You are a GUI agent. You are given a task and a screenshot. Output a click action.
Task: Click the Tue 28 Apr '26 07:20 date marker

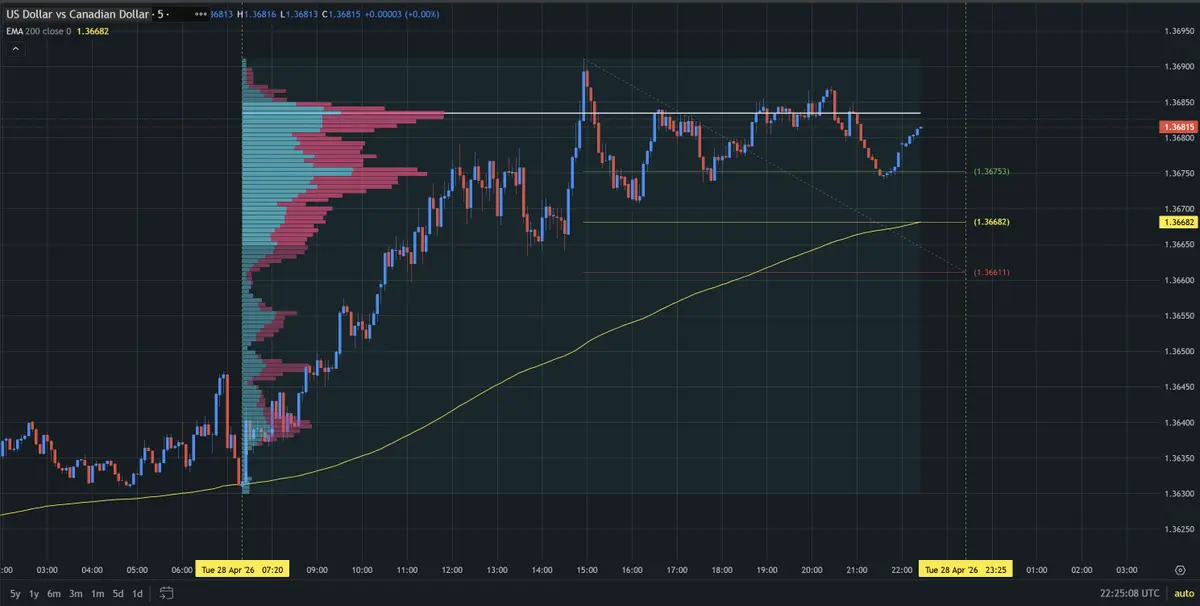pyautogui.click(x=243, y=569)
